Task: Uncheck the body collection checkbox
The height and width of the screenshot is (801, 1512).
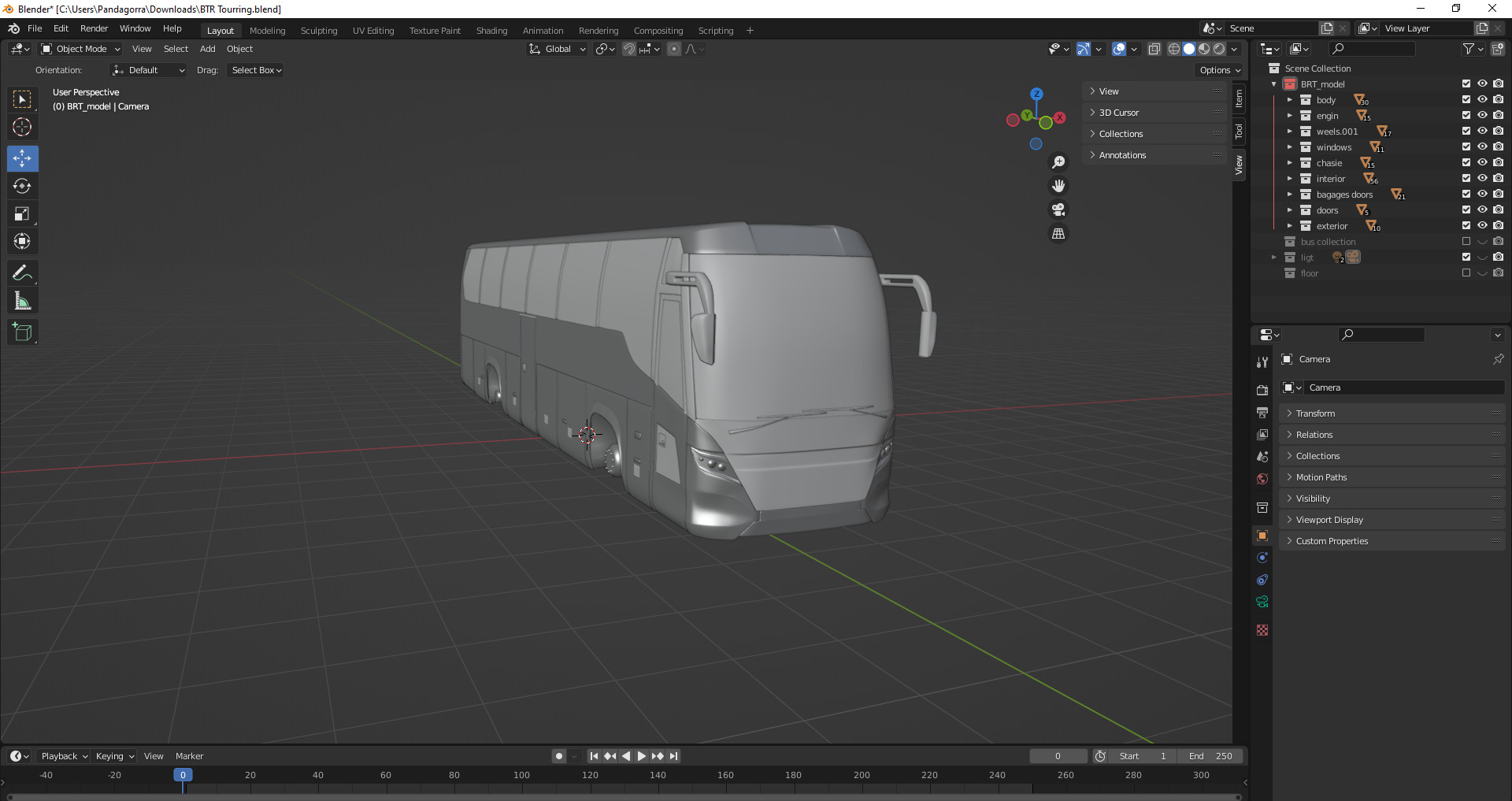Action: click(x=1466, y=100)
